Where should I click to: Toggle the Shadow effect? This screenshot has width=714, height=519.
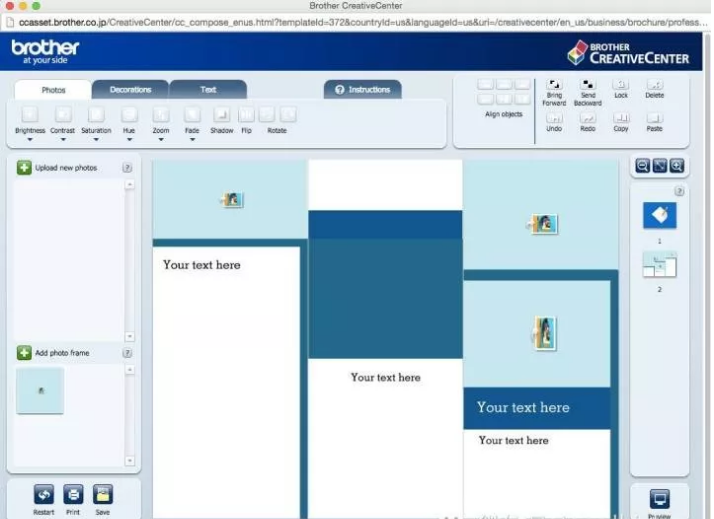pyautogui.click(x=222, y=115)
